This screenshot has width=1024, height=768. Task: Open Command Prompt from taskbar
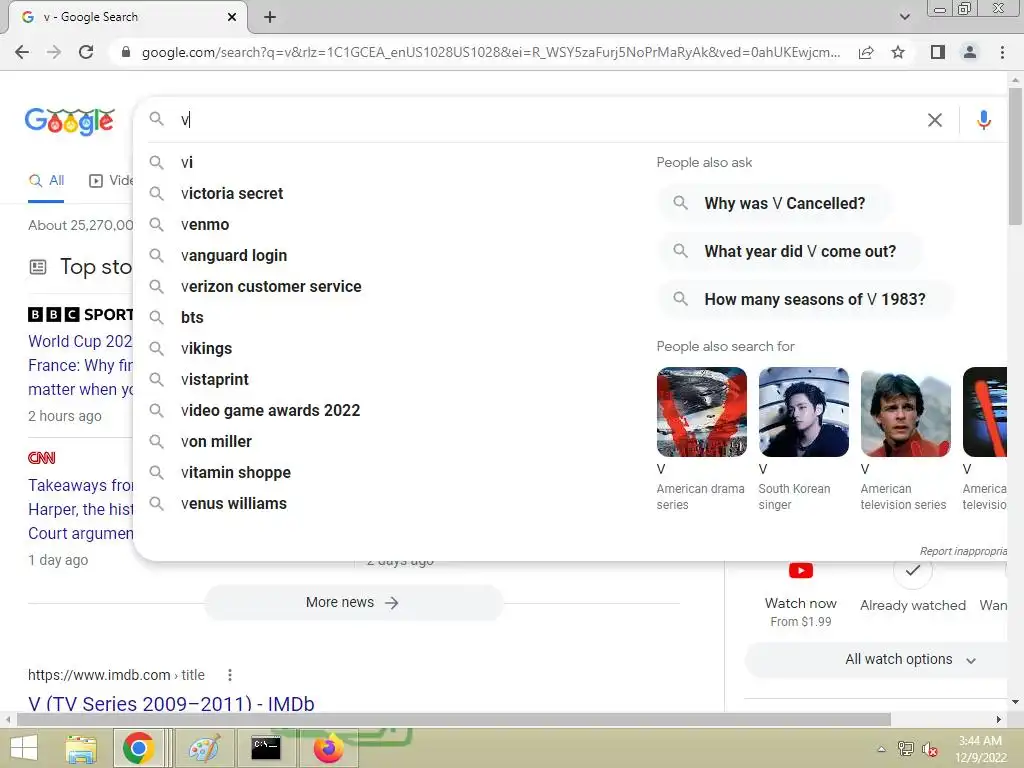click(266, 748)
